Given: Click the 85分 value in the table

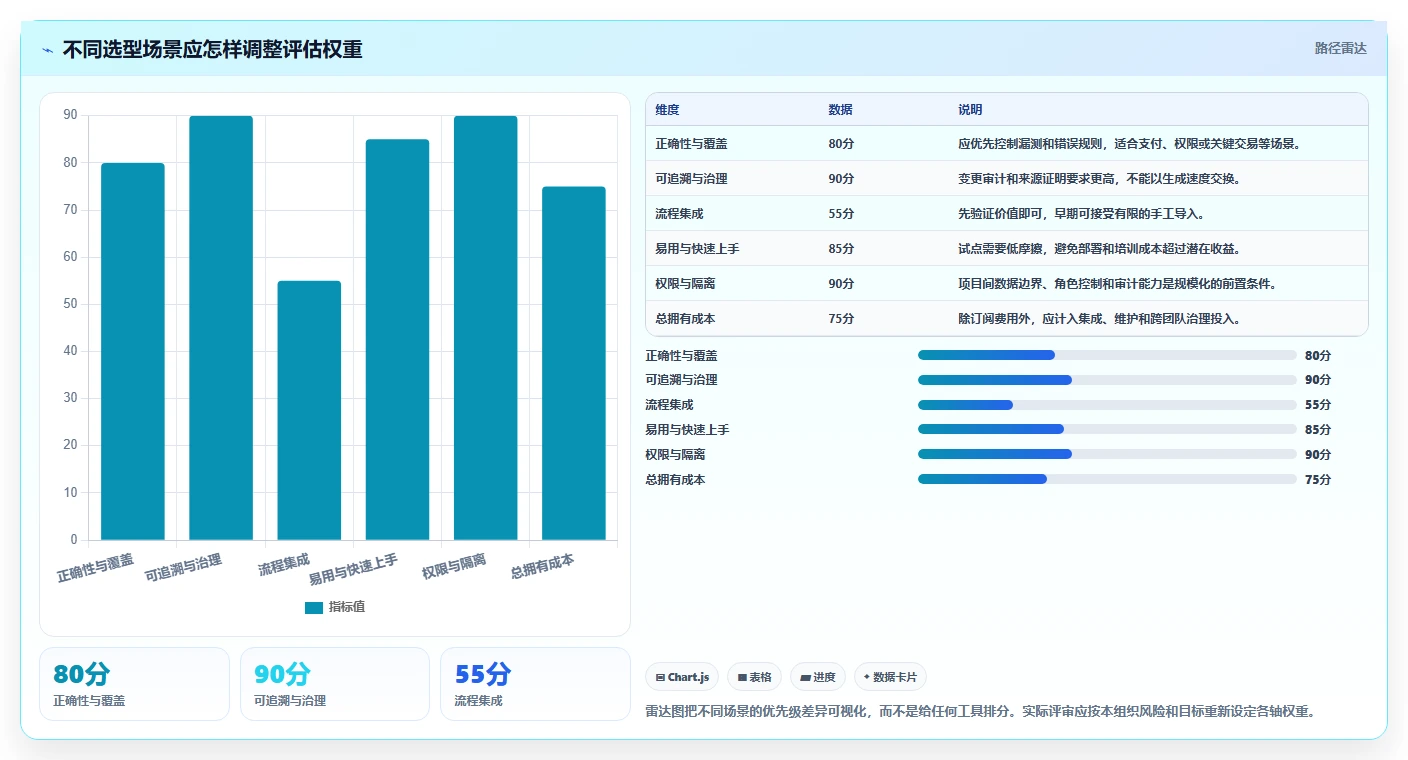Looking at the screenshot, I should coord(841,249).
